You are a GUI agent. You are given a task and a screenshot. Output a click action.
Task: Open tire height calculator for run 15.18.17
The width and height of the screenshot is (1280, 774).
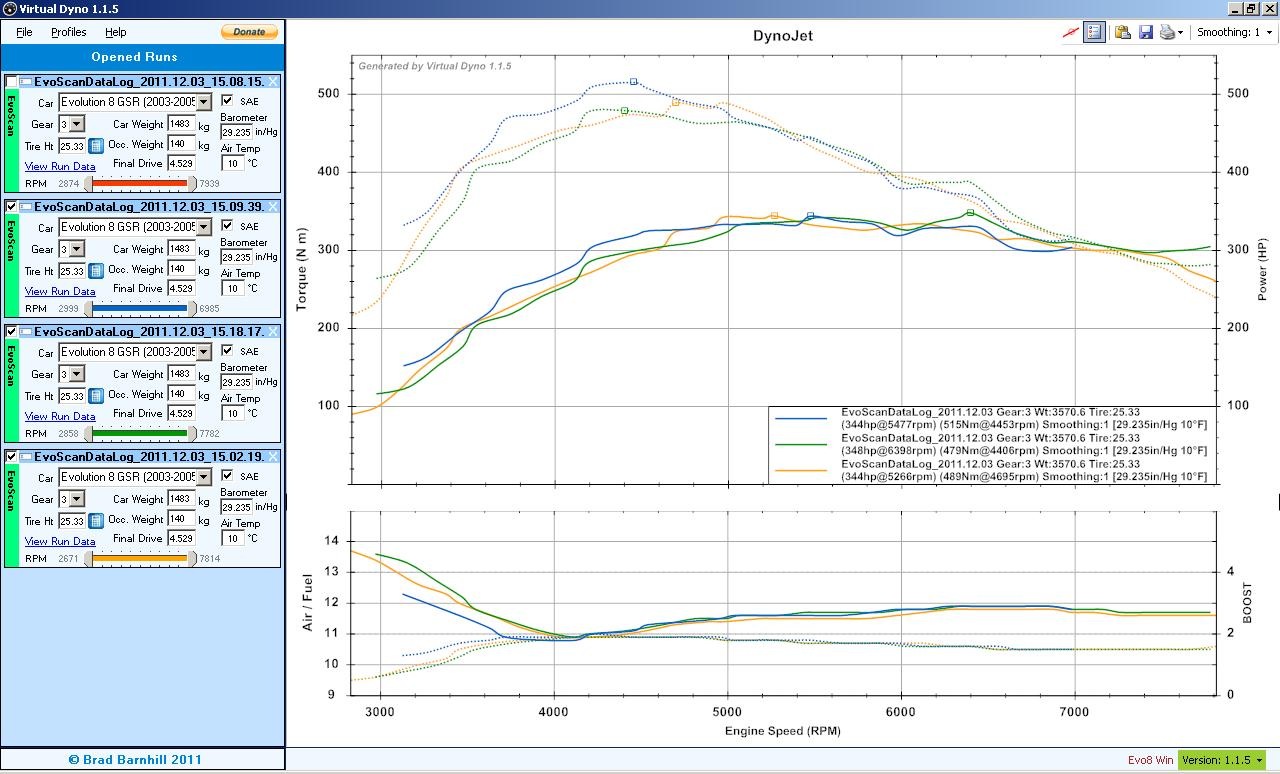96,396
